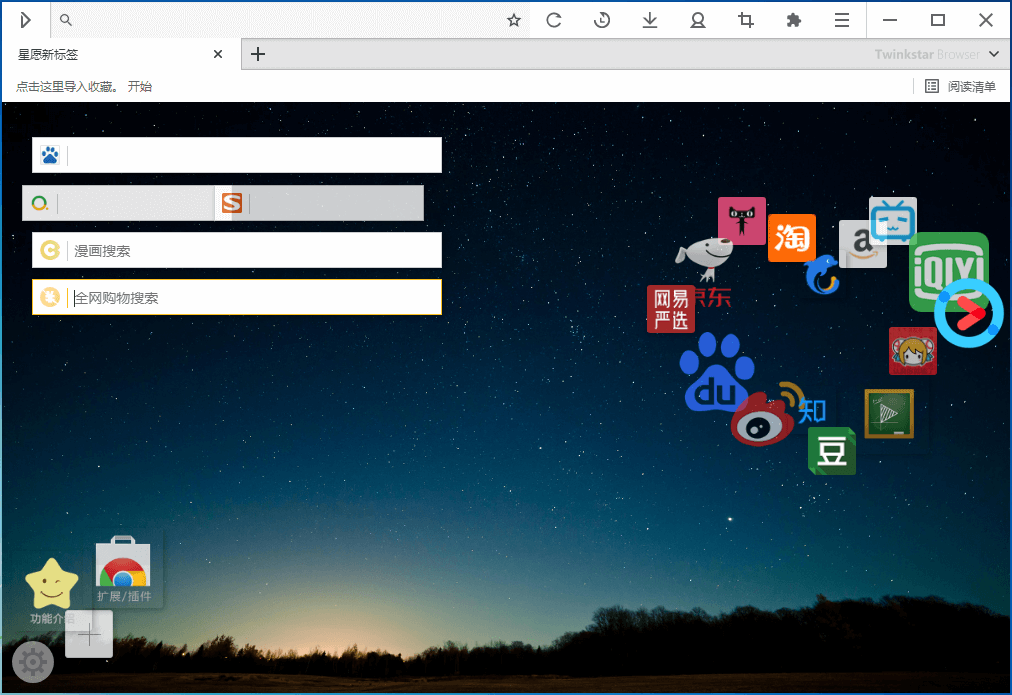Open the Douban 豆 shortcut
This screenshot has width=1012, height=695.
[x=832, y=451]
